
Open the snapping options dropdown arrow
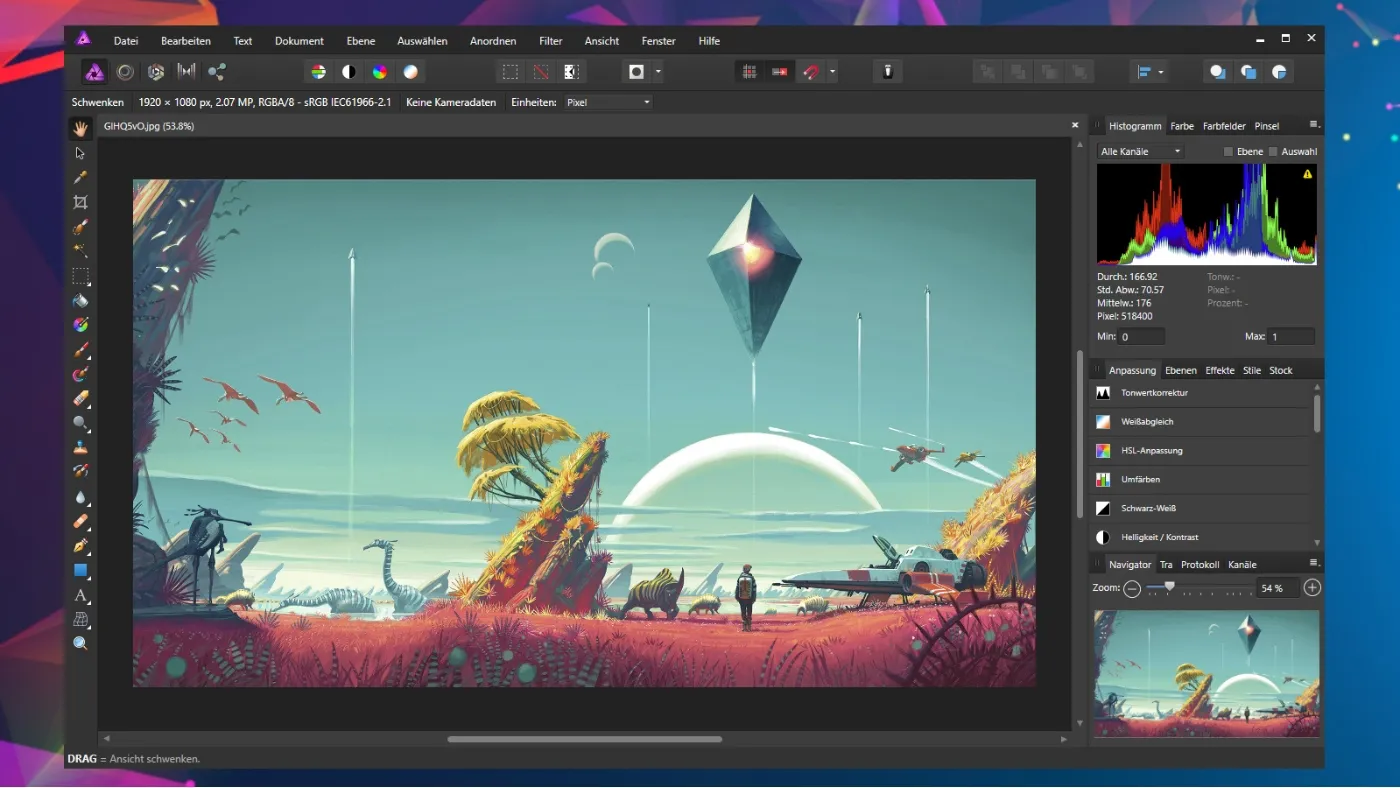pyautogui.click(x=833, y=71)
